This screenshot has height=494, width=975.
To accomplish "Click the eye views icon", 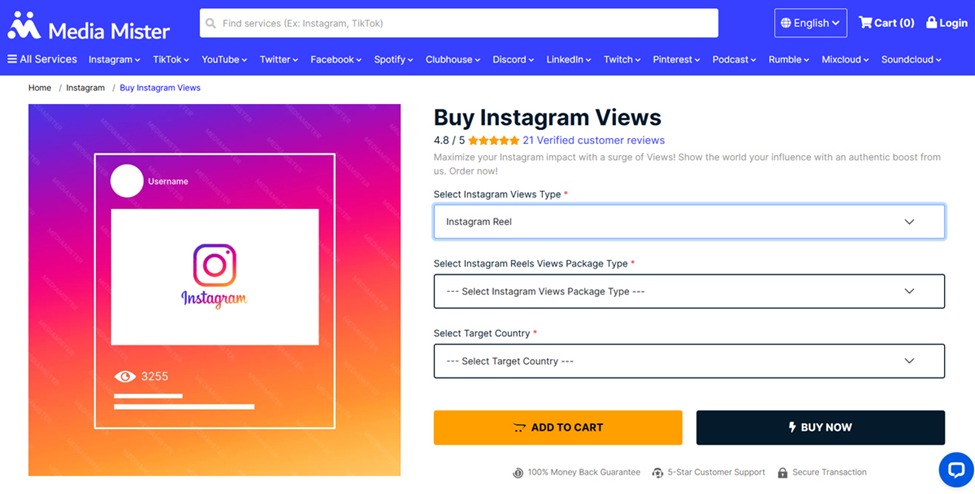I will (125, 377).
